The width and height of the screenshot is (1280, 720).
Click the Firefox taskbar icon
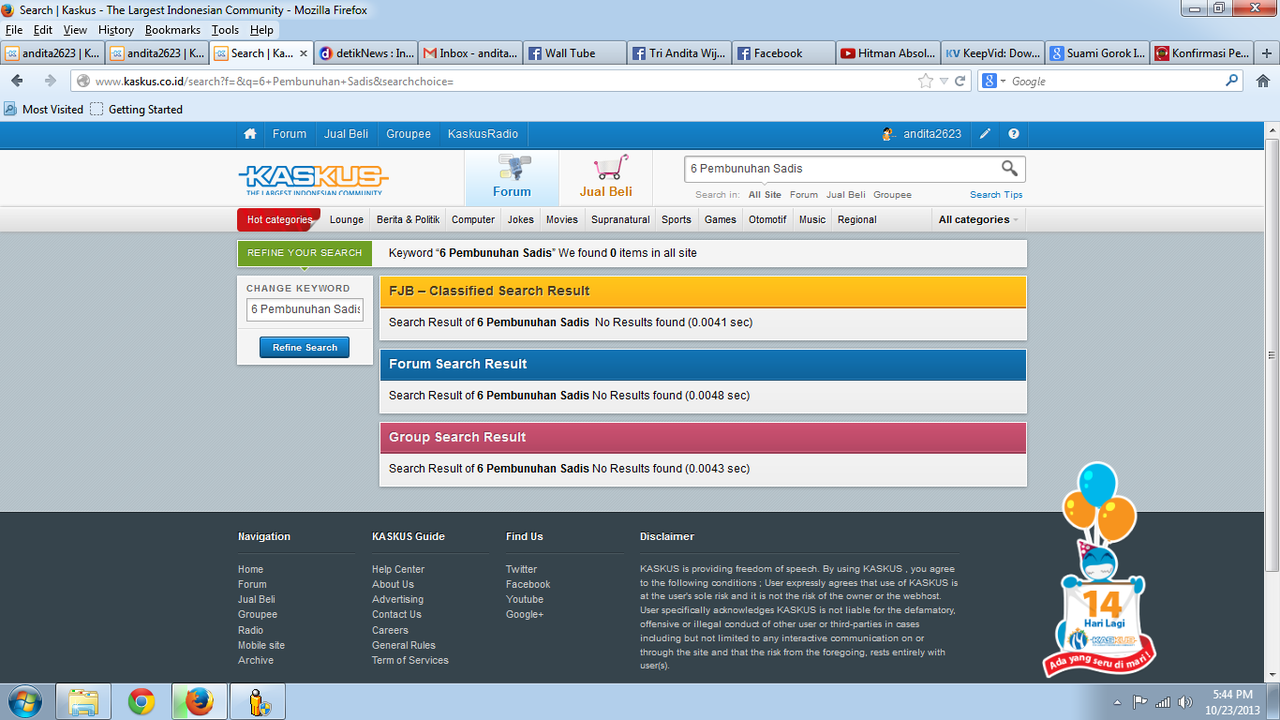coord(199,702)
